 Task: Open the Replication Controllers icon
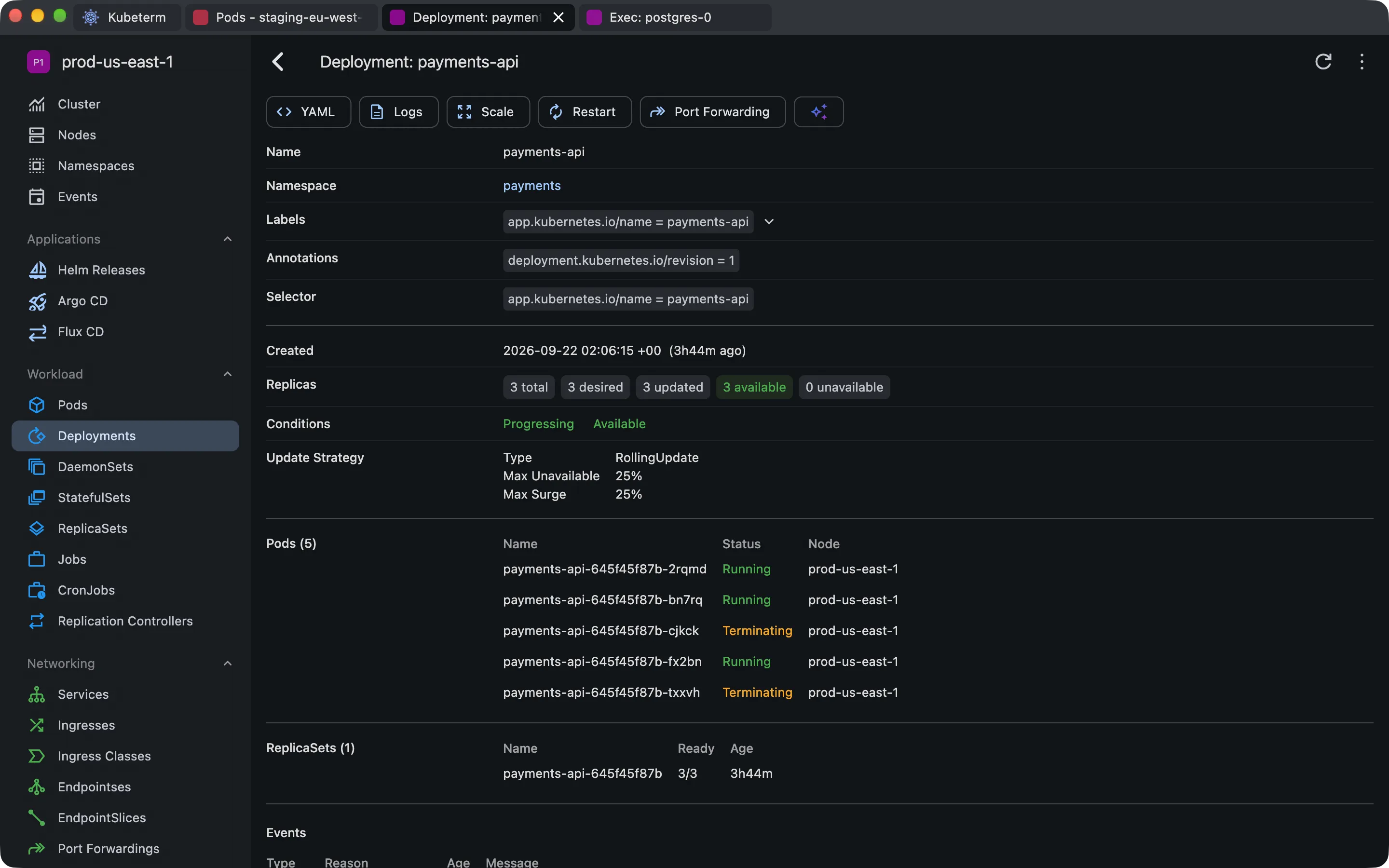[x=37, y=621]
